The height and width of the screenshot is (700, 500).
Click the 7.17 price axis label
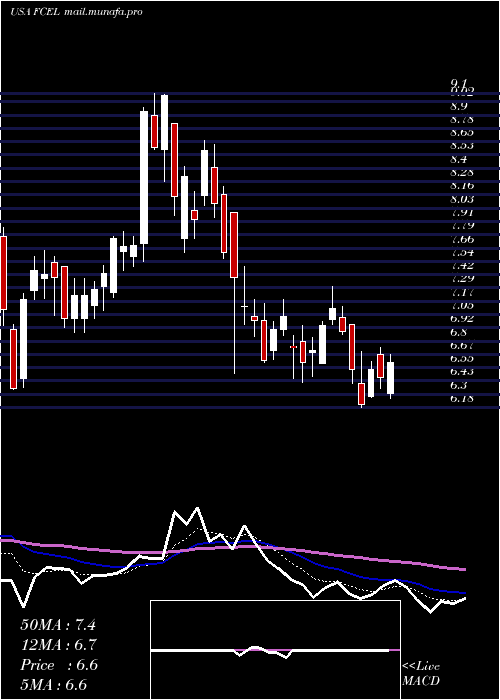tap(462, 292)
